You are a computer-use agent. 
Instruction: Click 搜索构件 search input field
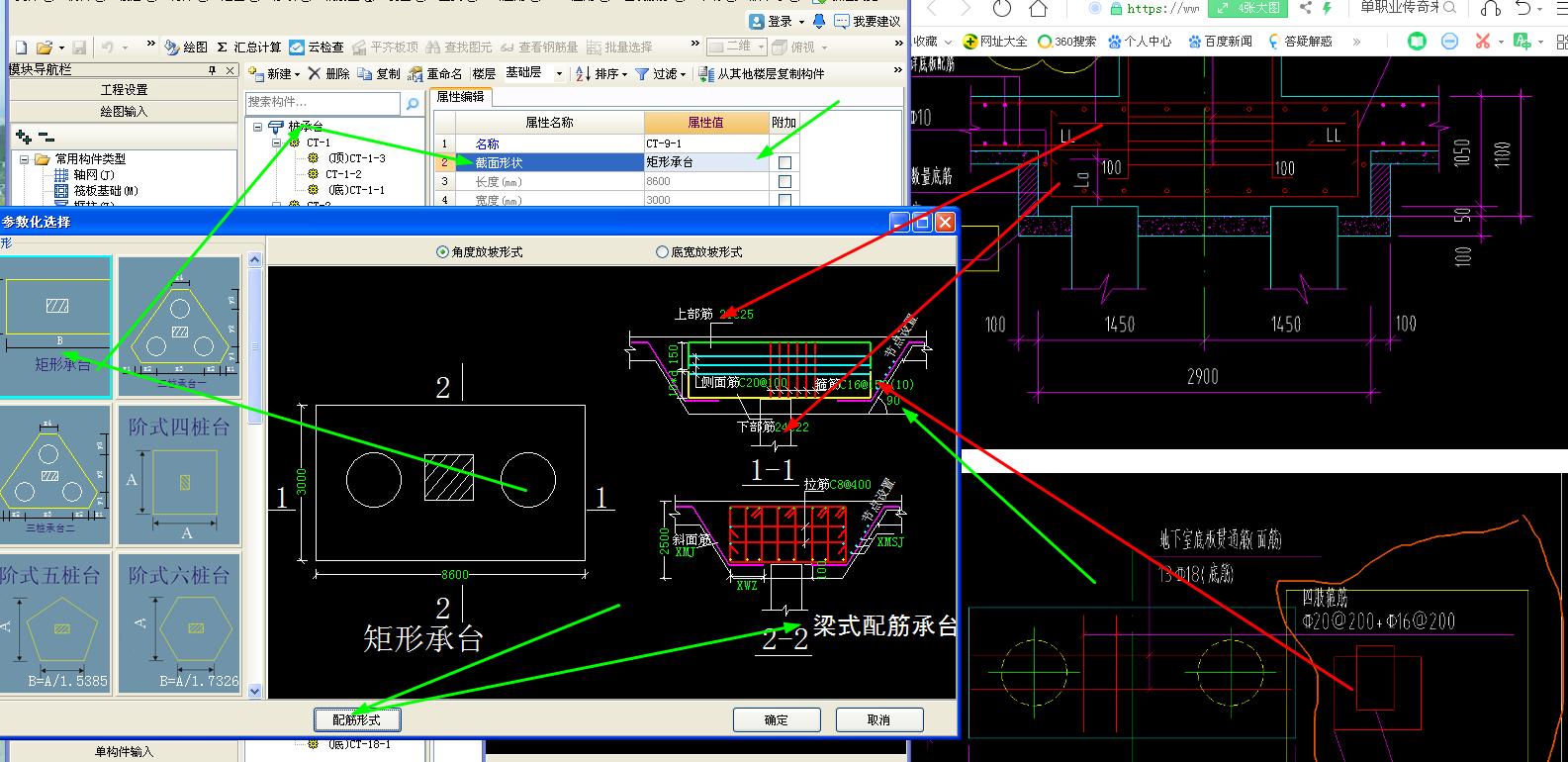(x=324, y=103)
